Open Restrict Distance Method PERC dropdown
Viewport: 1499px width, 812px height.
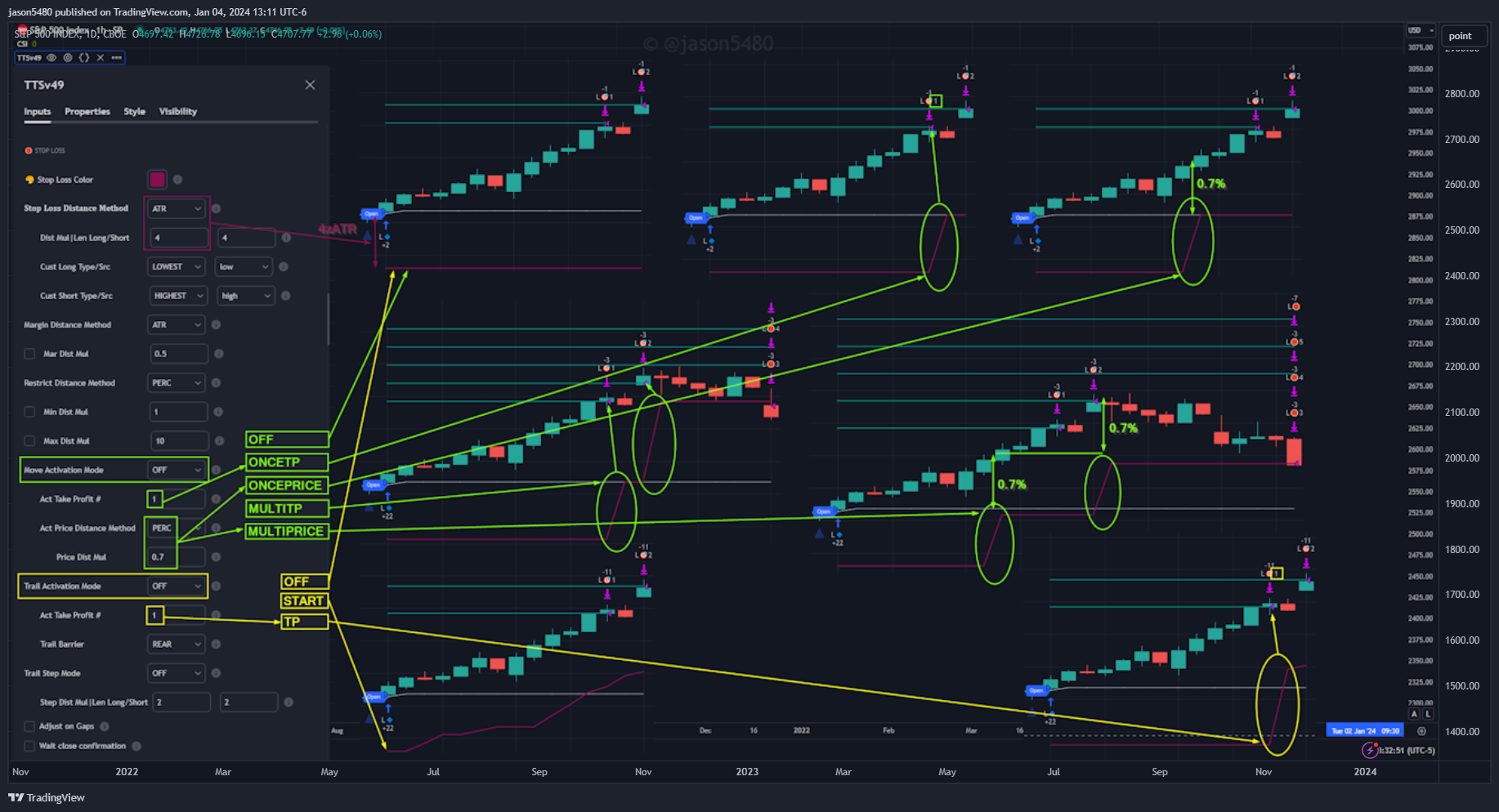177,382
